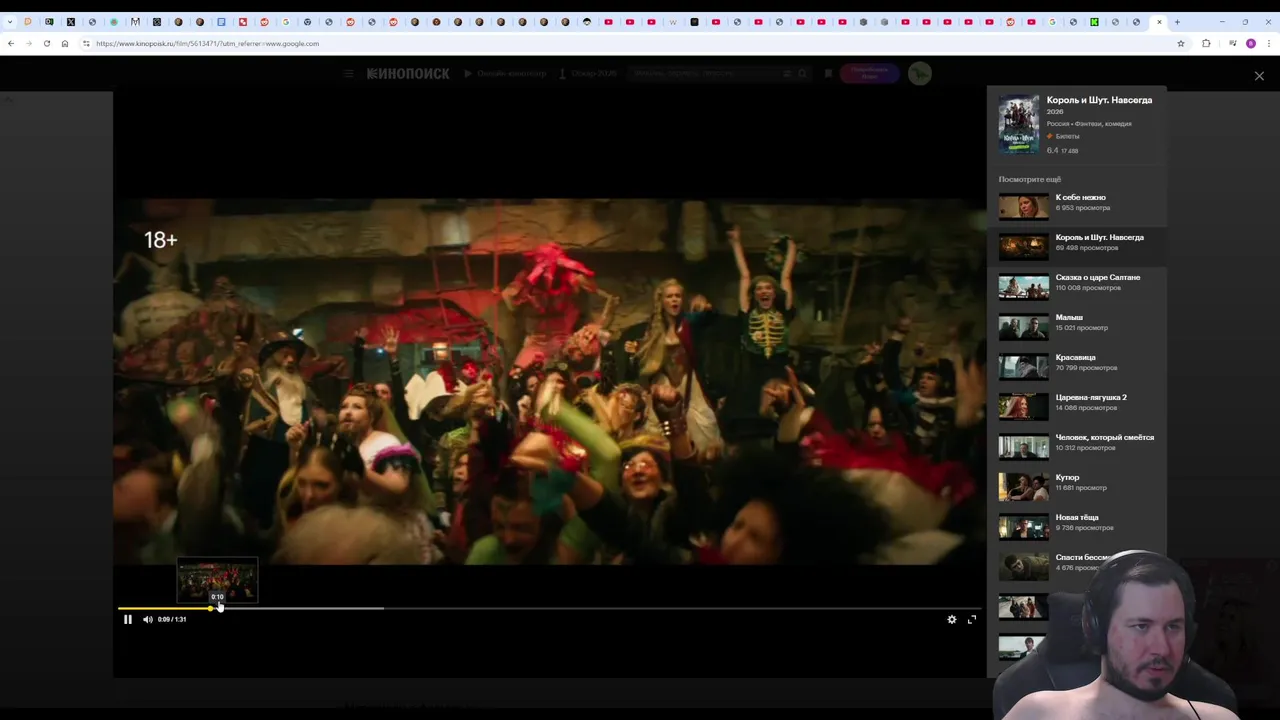Go back in browser history
The width and height of the screenshot is (1280, 720).
tap(11, 43)
